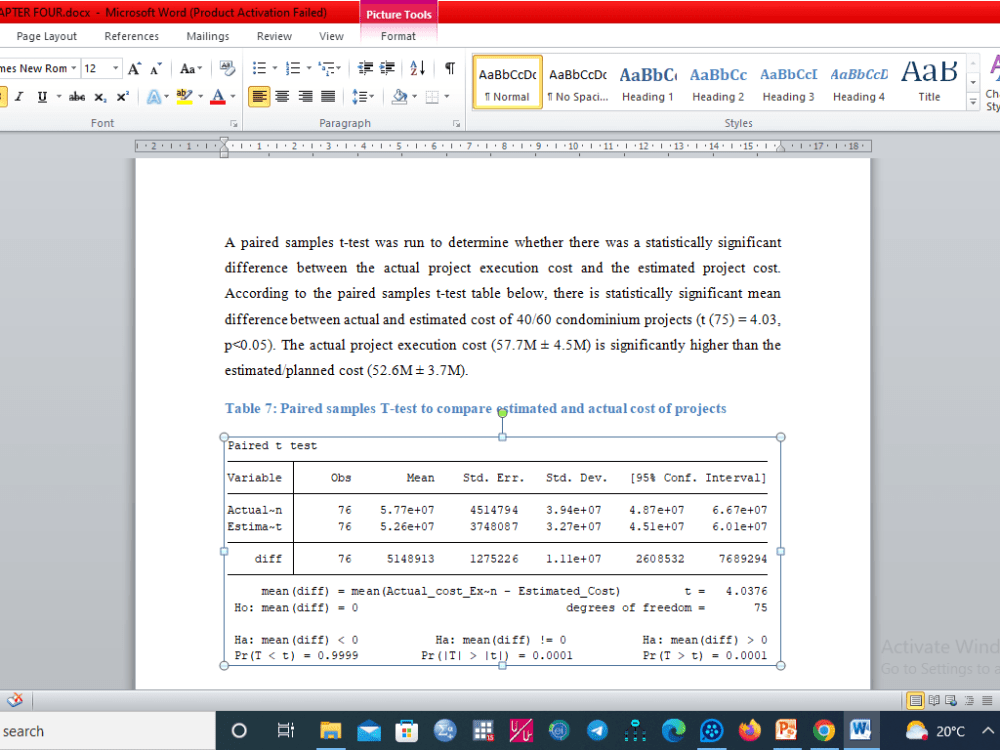1000x750 pixels.
Task: Open the Mailings ribbon tab
Action: [x=207, y=36]
